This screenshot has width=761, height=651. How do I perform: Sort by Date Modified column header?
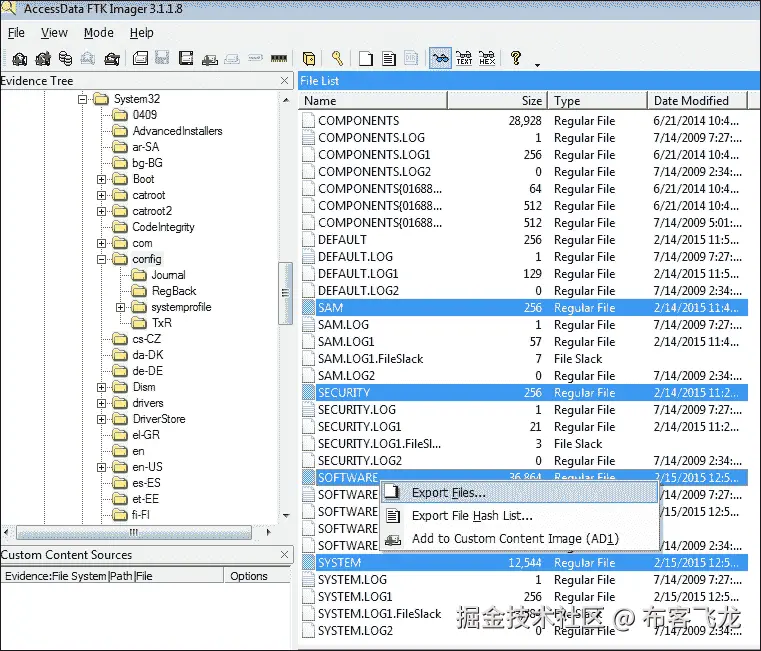coord(697,100)
